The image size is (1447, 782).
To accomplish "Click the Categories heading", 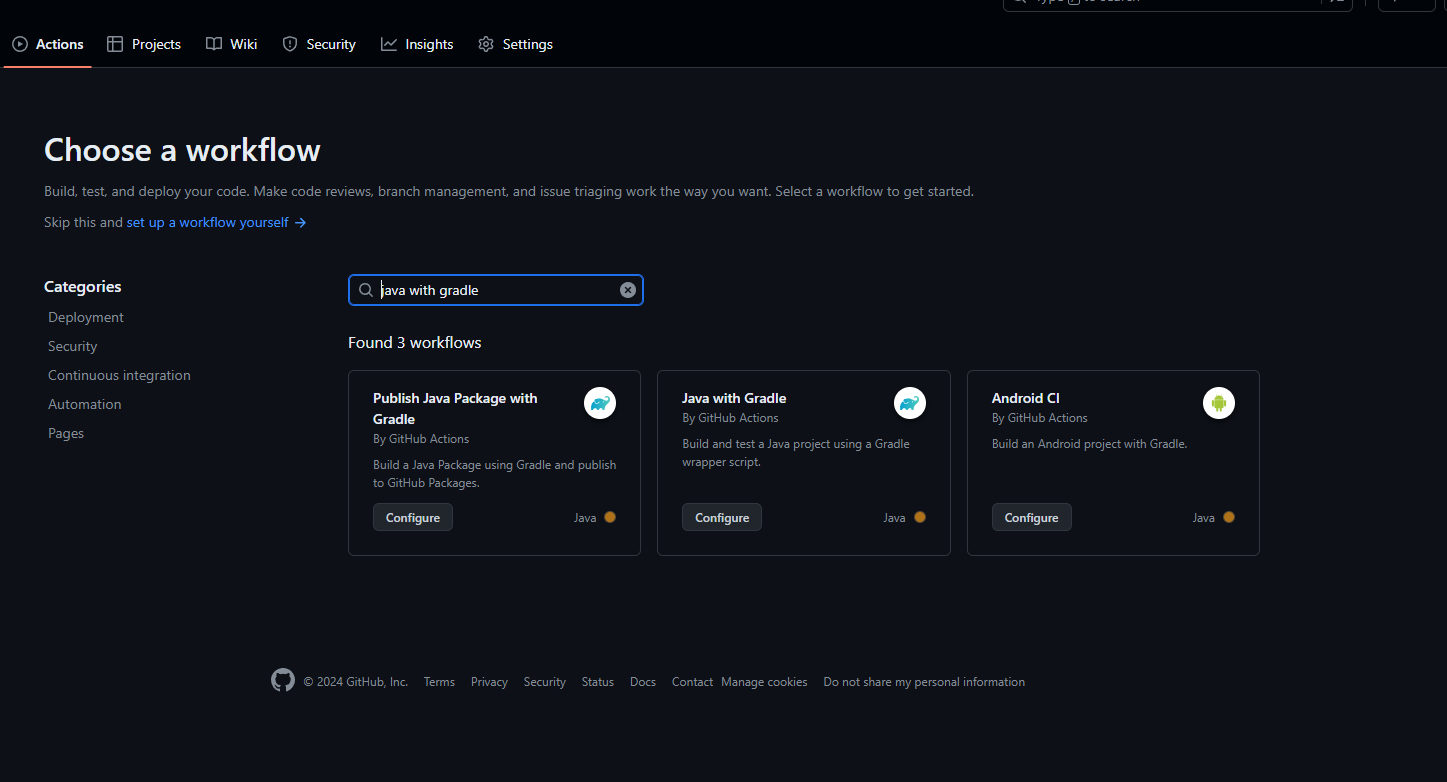I will [83, 286].
